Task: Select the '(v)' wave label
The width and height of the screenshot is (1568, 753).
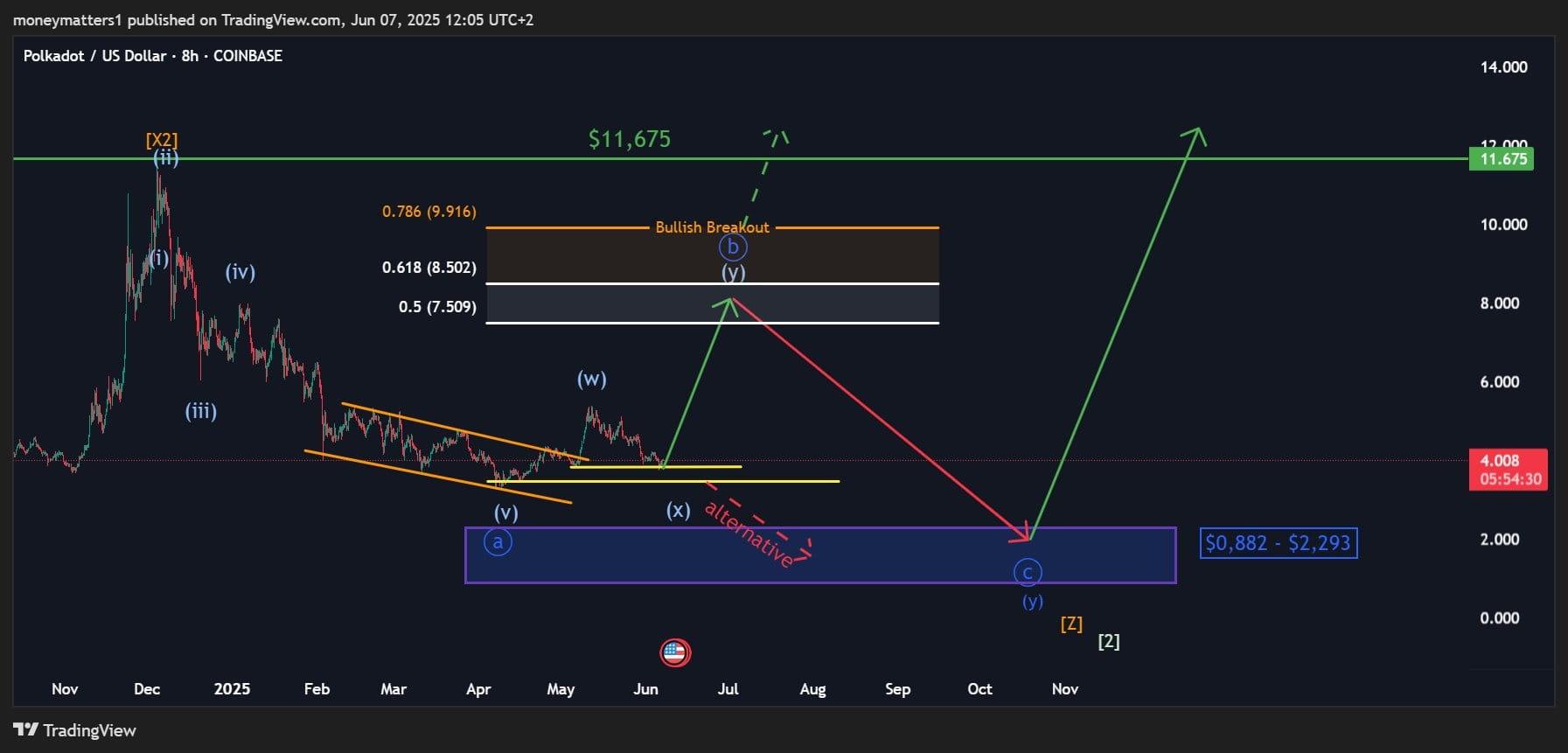Action: coord(506,512)
